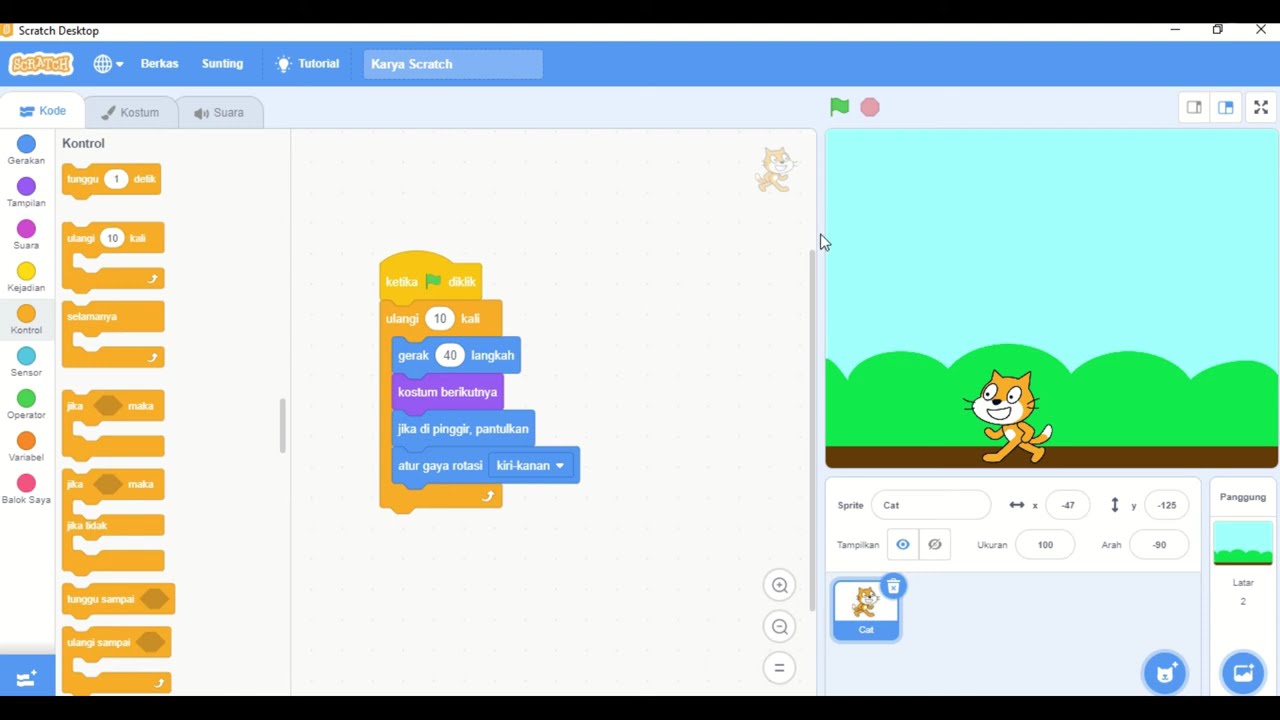Click the workspace vertical scrollbar
Screen dimensions: 1280x720
(811, 430)
